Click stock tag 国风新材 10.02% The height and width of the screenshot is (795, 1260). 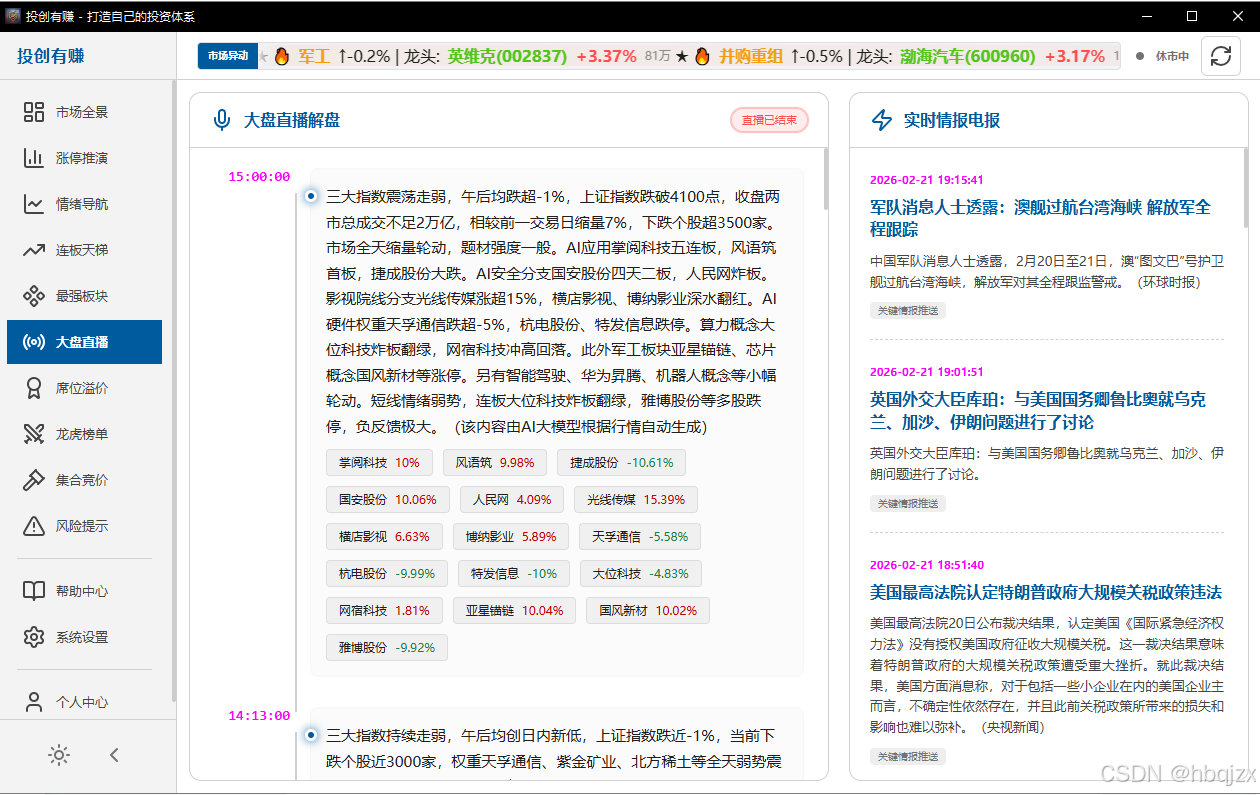point(647,610)
